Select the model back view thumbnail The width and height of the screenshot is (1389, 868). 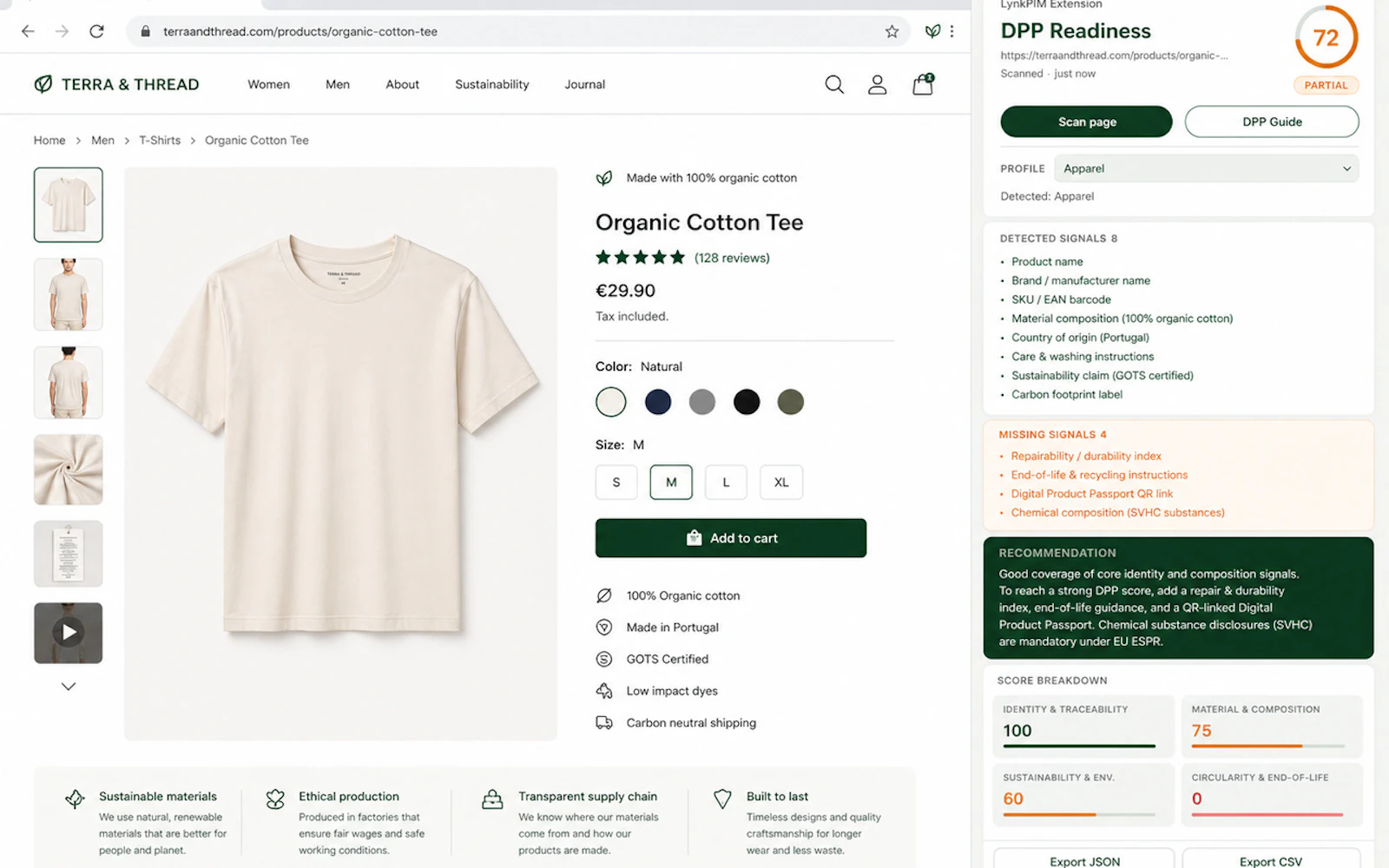[69, 383]
